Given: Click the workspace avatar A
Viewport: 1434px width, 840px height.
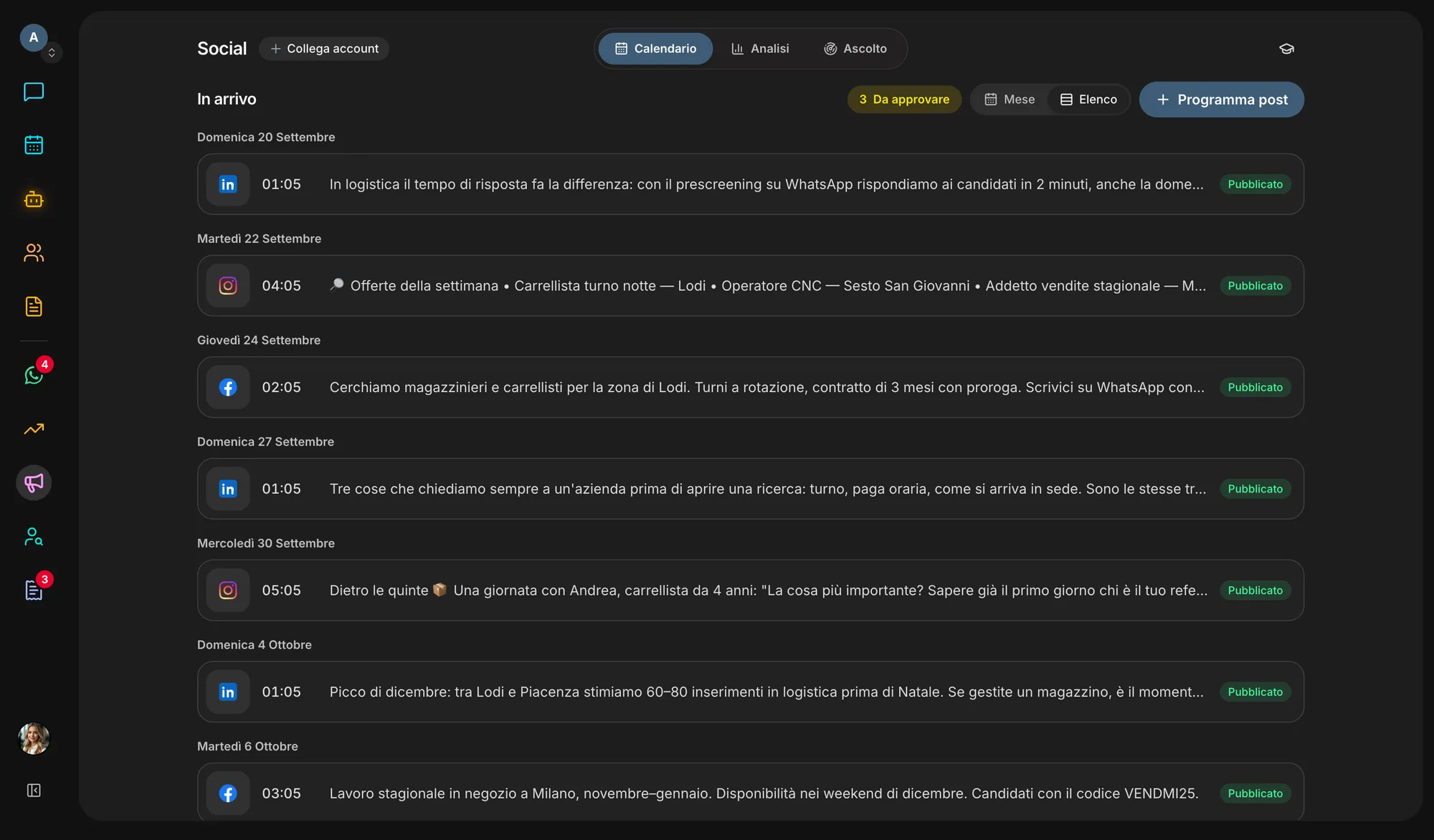Looking at the screenshot, I should (34, 37).
